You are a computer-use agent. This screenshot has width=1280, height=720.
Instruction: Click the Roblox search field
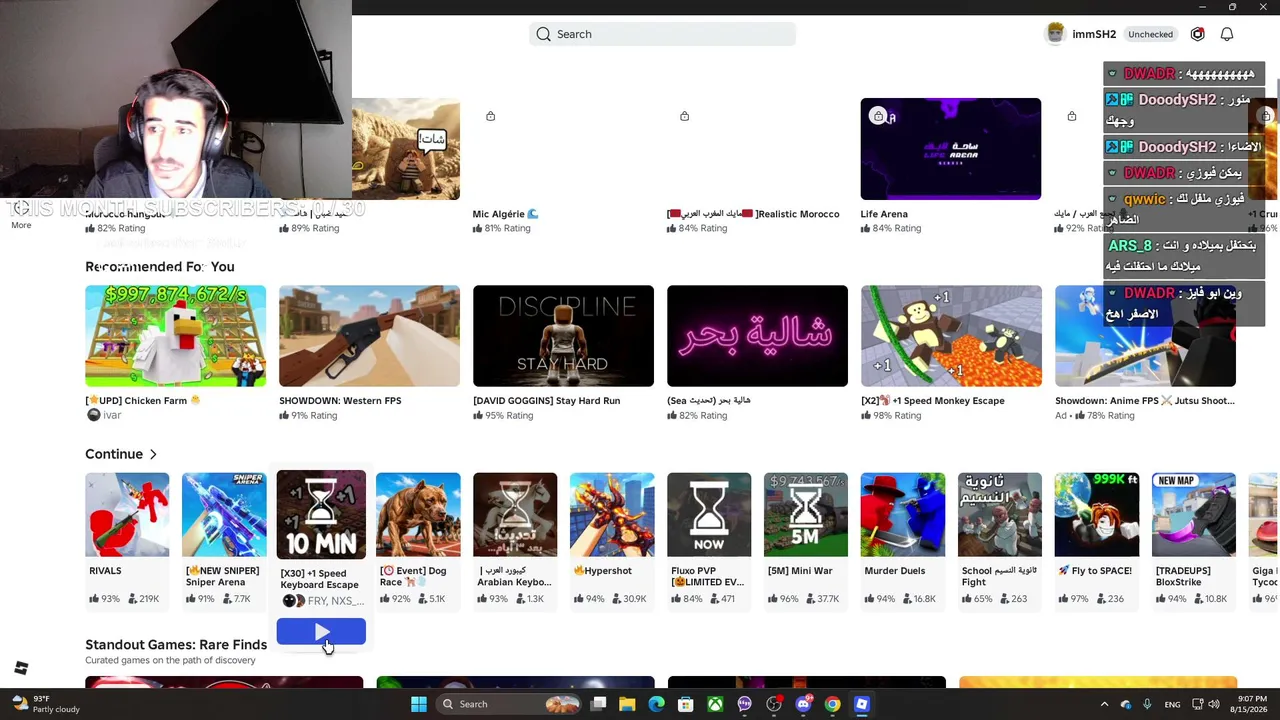[662, 34]
